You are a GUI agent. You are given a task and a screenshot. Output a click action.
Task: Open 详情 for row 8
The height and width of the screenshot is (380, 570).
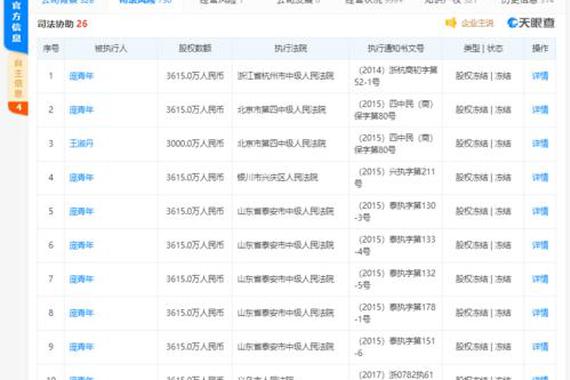click(x=540, y=313)
